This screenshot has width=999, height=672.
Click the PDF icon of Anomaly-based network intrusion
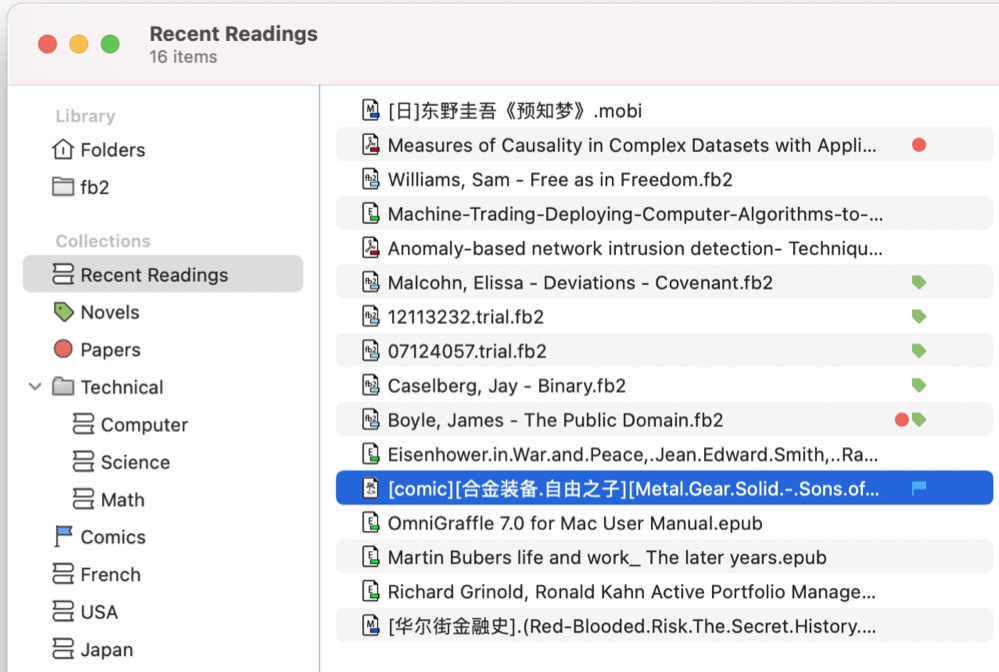coord(371,248)
